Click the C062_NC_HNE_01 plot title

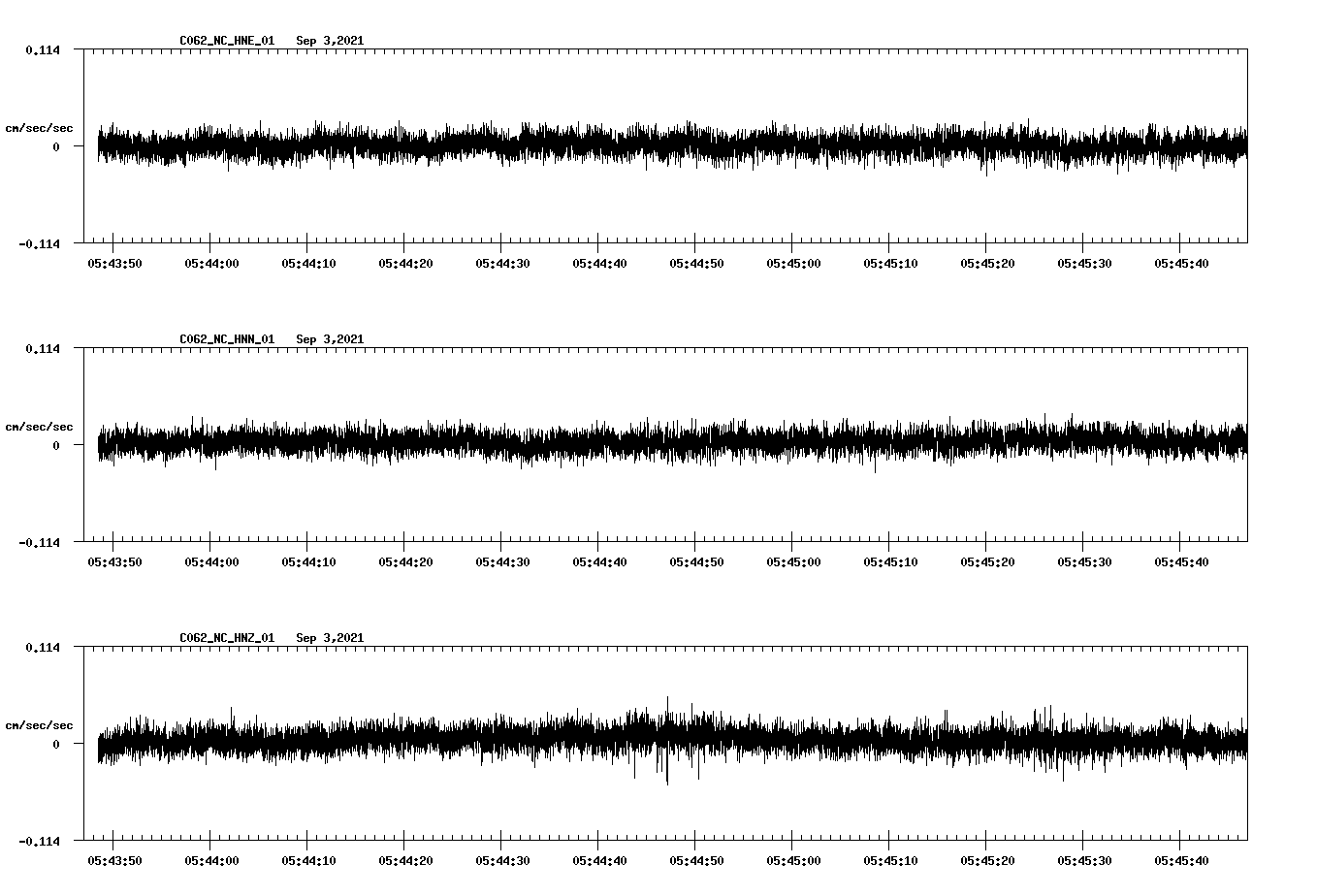click(x=227, y=41)
